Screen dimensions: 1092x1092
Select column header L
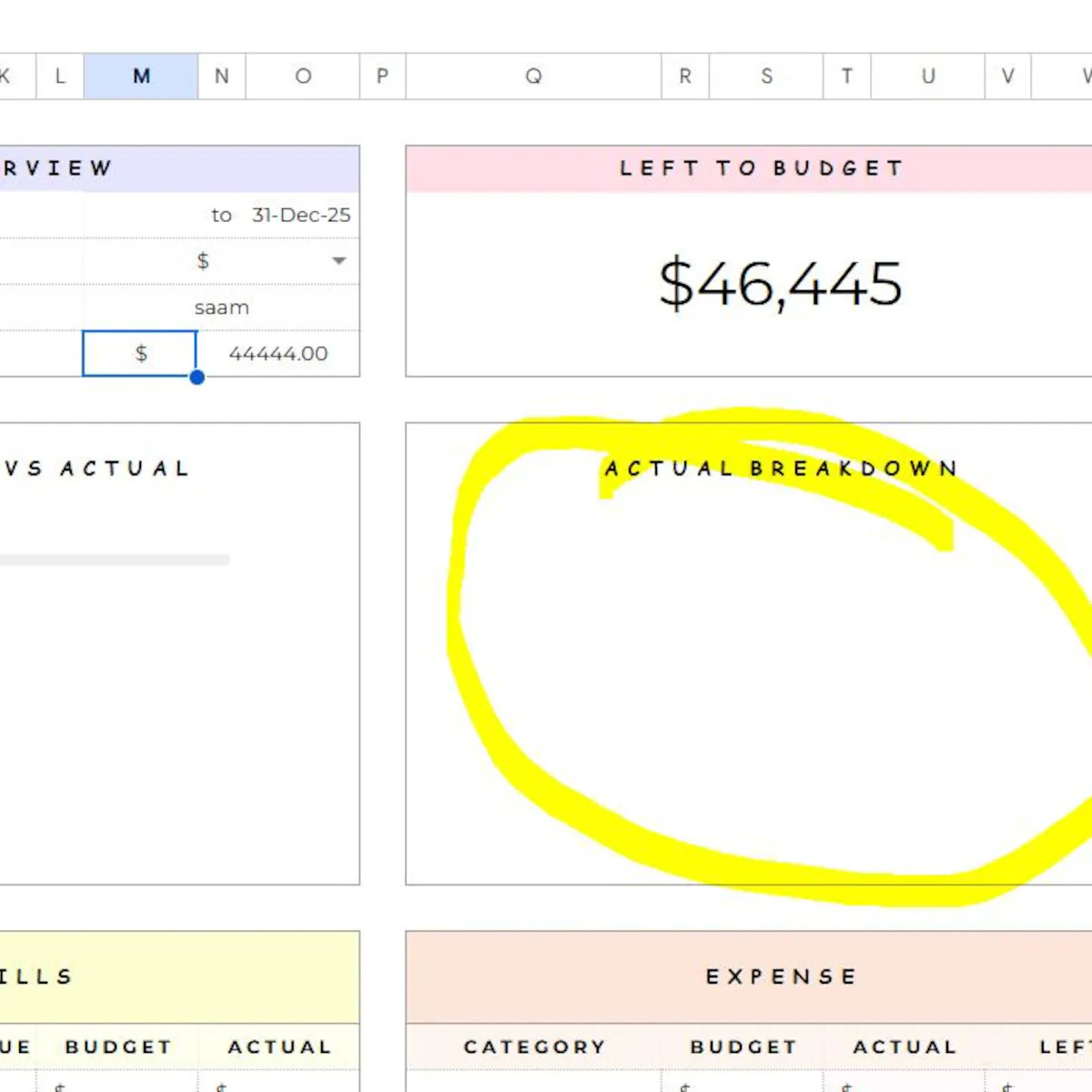pyautogui.click(x=60, y=76)
